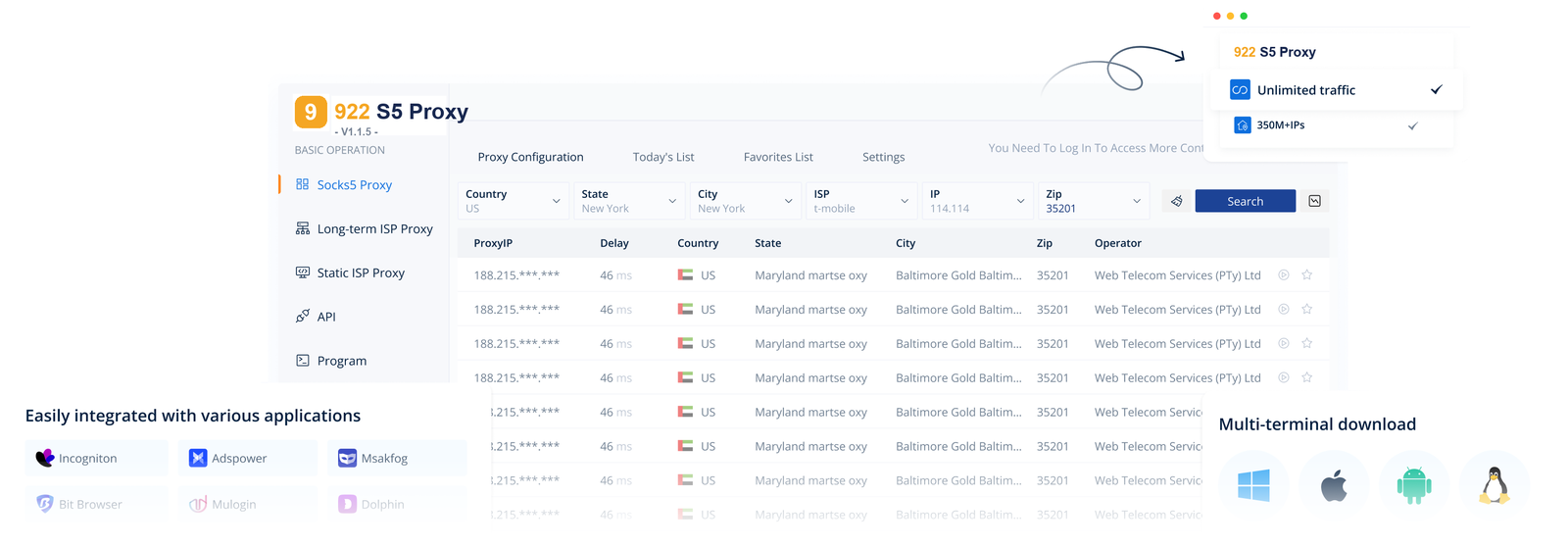Click the Socks5 Proxy grid icon
Viewport: 1568px width, 545px height.
[x=302, y=184]
